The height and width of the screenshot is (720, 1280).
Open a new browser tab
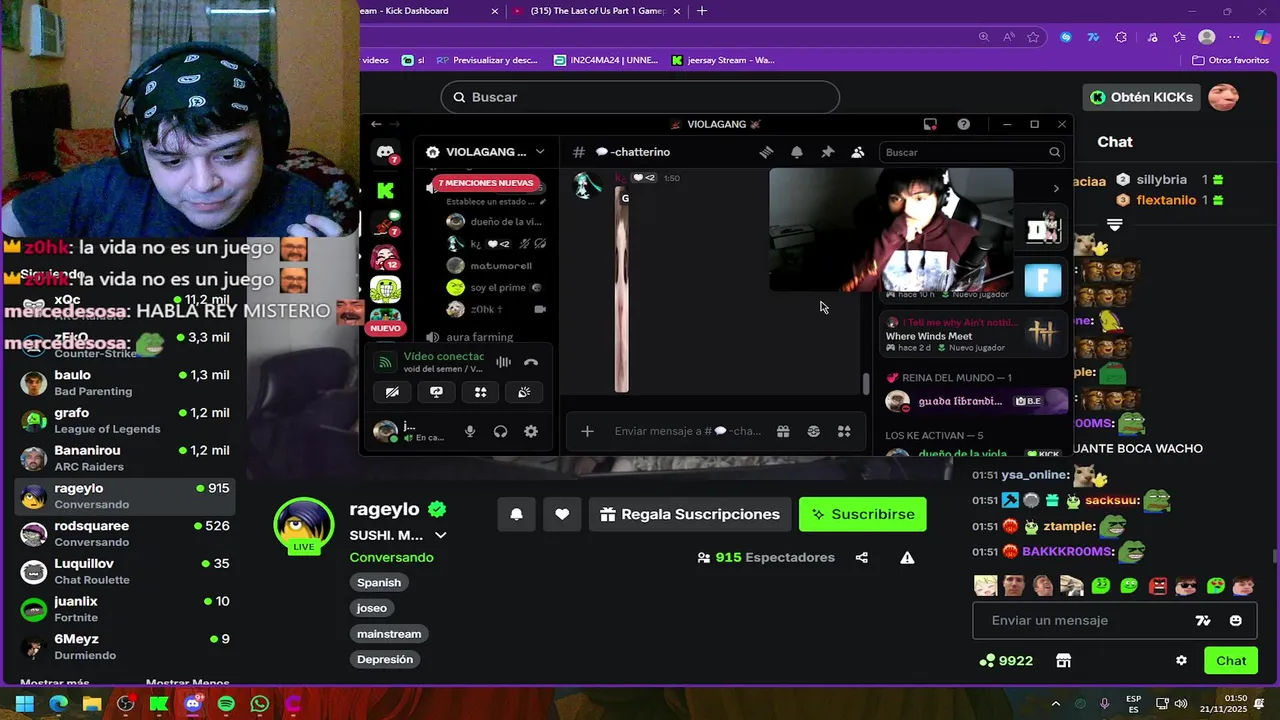702,11
